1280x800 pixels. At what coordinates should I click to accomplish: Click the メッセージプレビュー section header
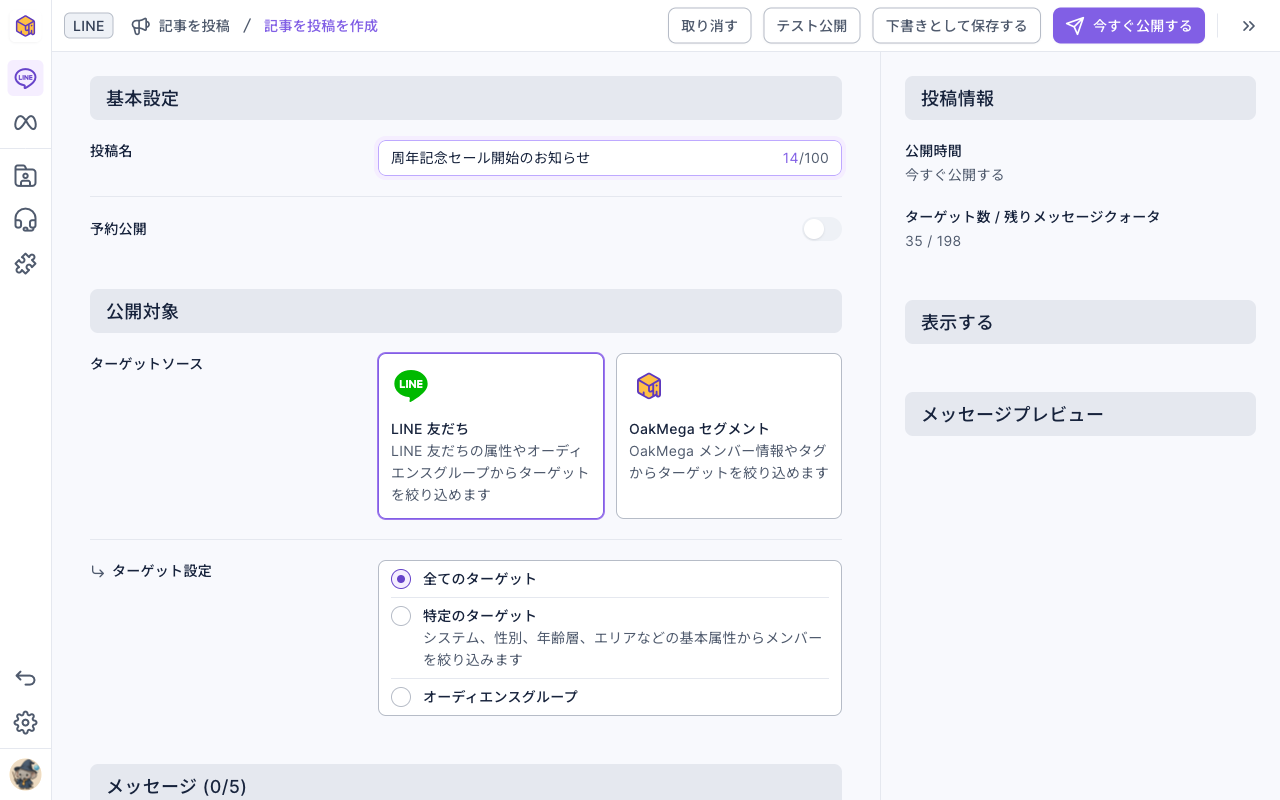pyautogui.click(x=1080, y=414)
